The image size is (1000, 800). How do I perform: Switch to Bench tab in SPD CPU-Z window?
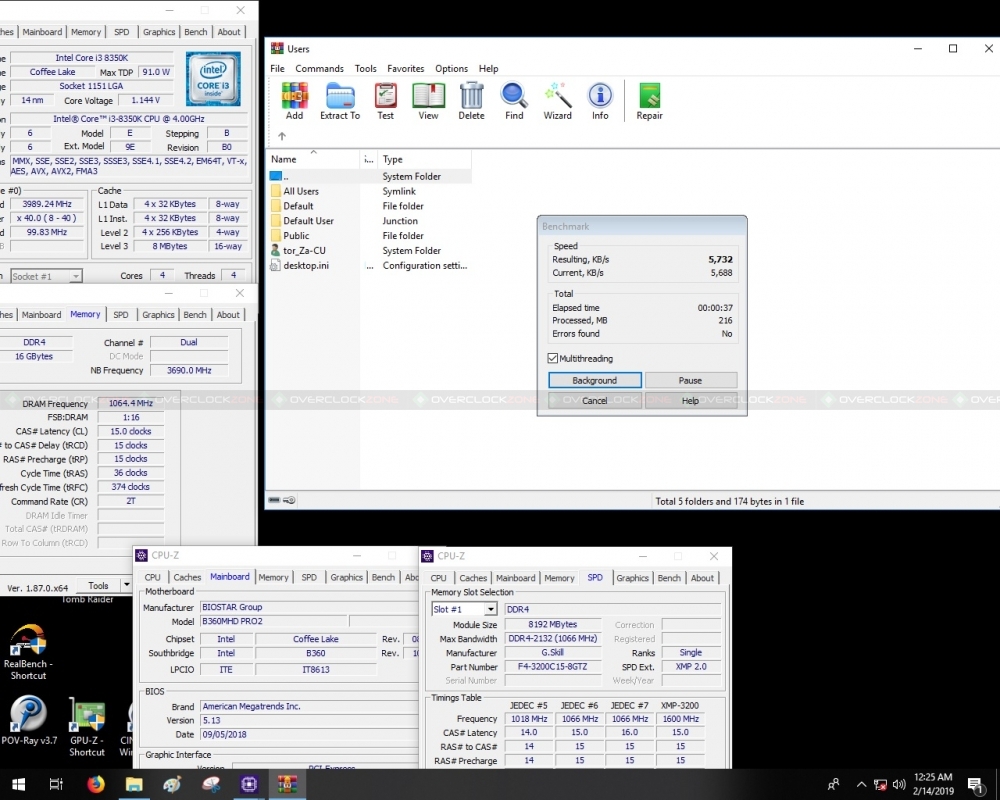[x=669, y=578]
